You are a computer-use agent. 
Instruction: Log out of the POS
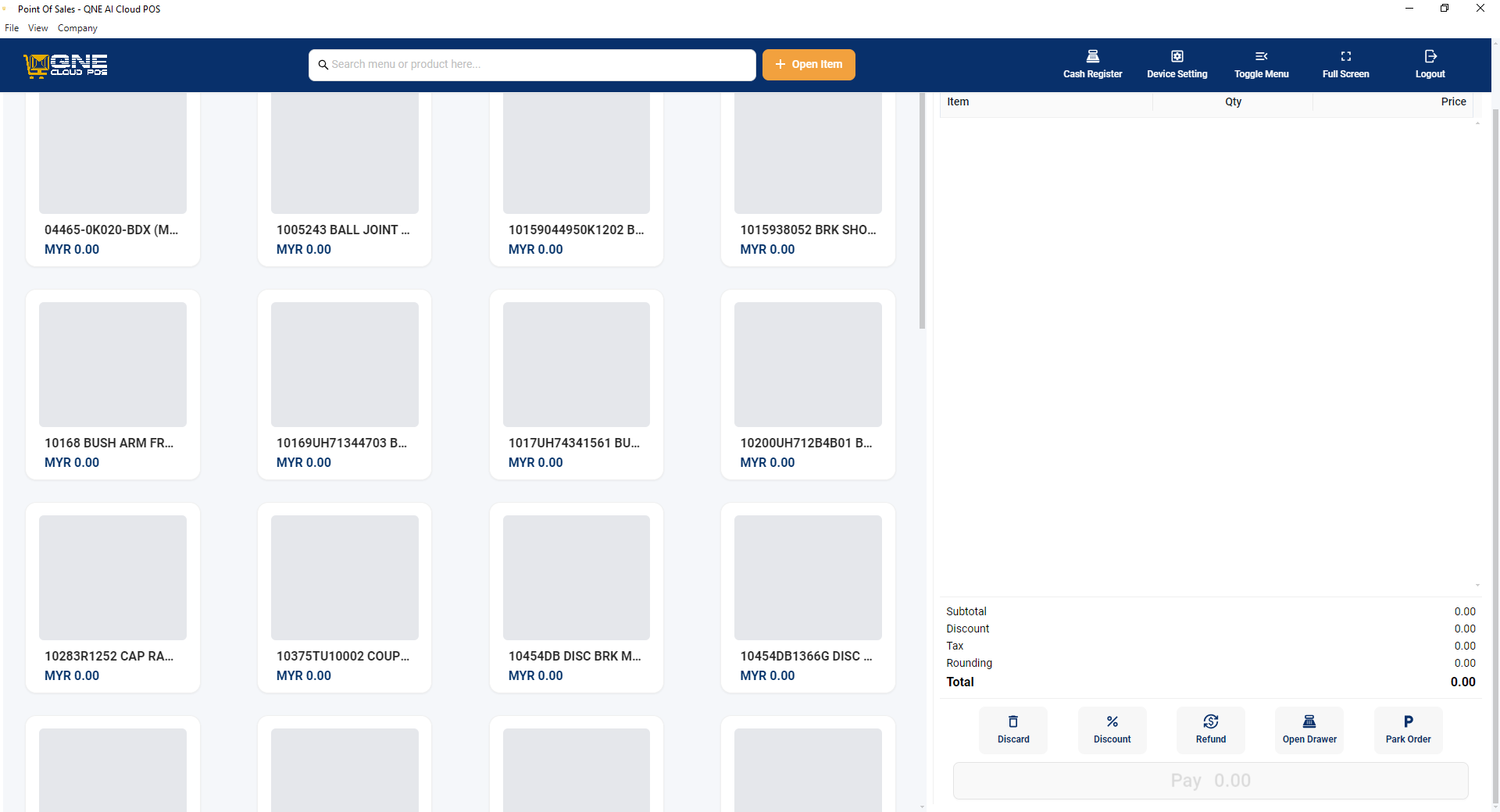click(1430, 65)
